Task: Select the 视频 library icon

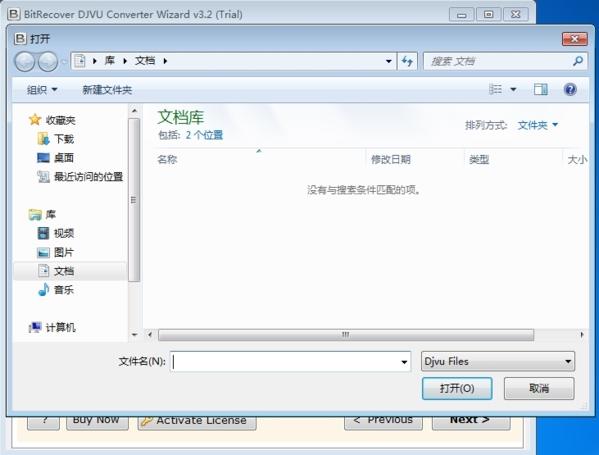Action: pos(43,233)
